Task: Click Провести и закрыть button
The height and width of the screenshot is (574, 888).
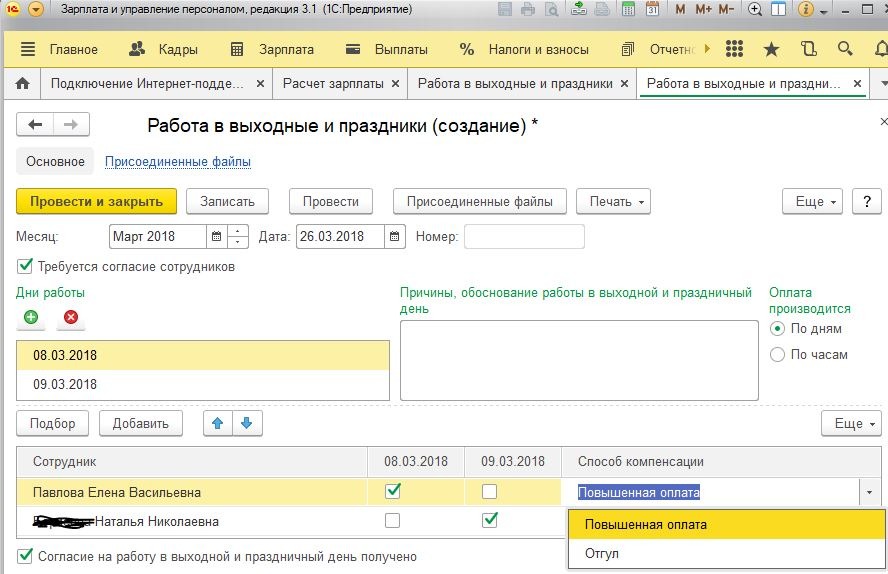Action: point(96,202)
